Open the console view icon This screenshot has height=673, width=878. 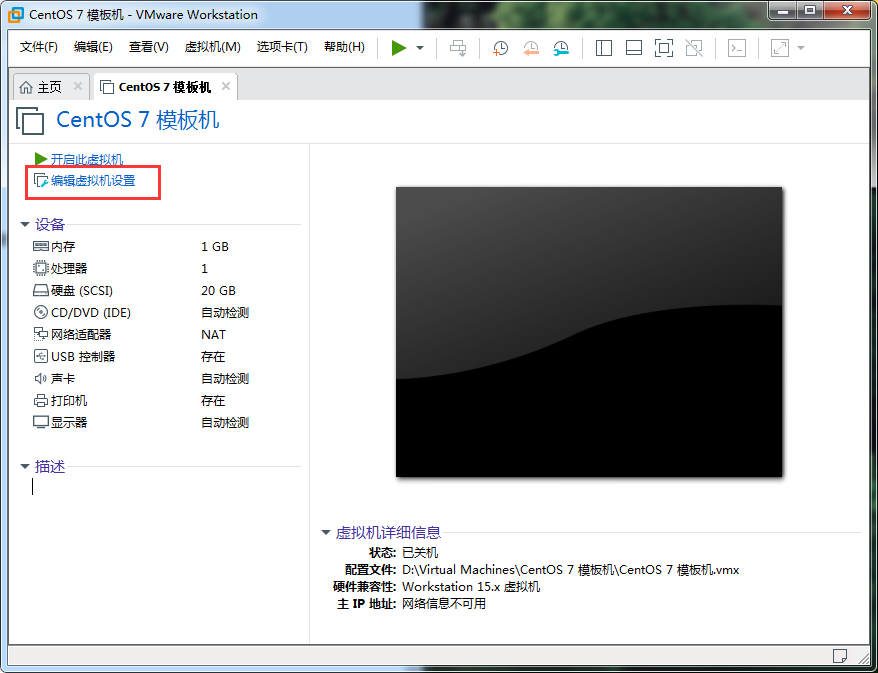737,48
